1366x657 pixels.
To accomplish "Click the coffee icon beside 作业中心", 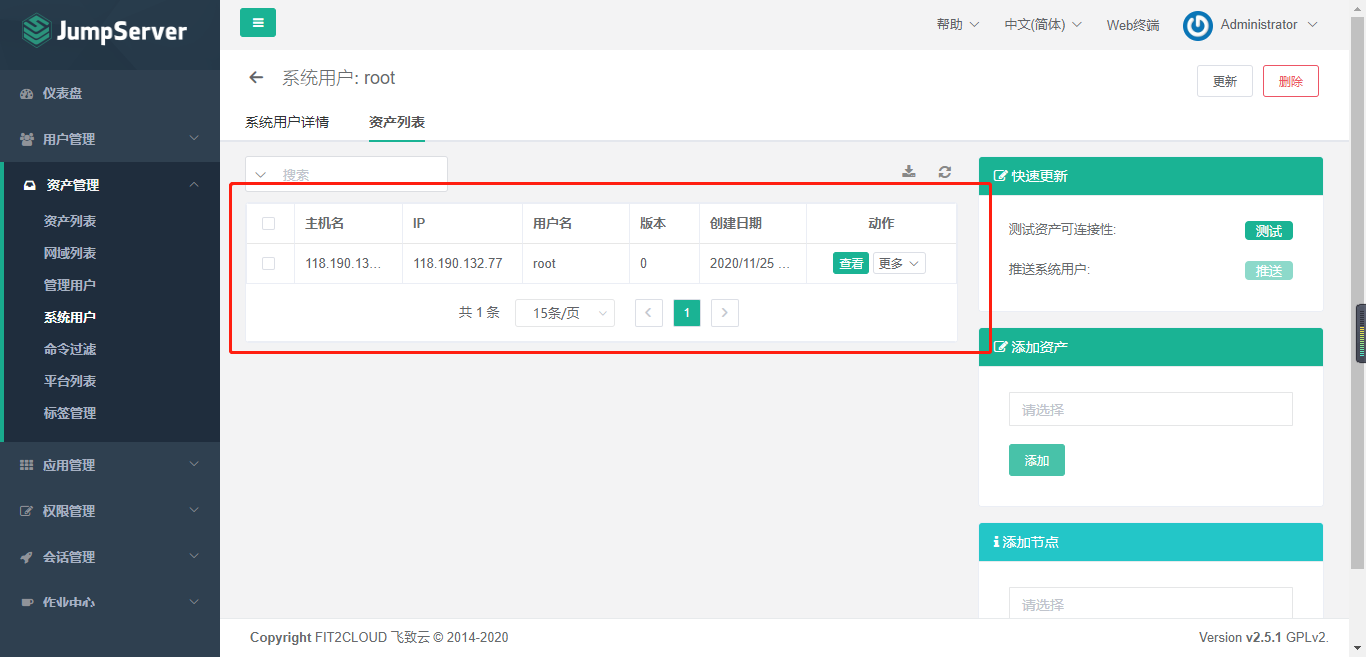I will click(x=27, y=603).
